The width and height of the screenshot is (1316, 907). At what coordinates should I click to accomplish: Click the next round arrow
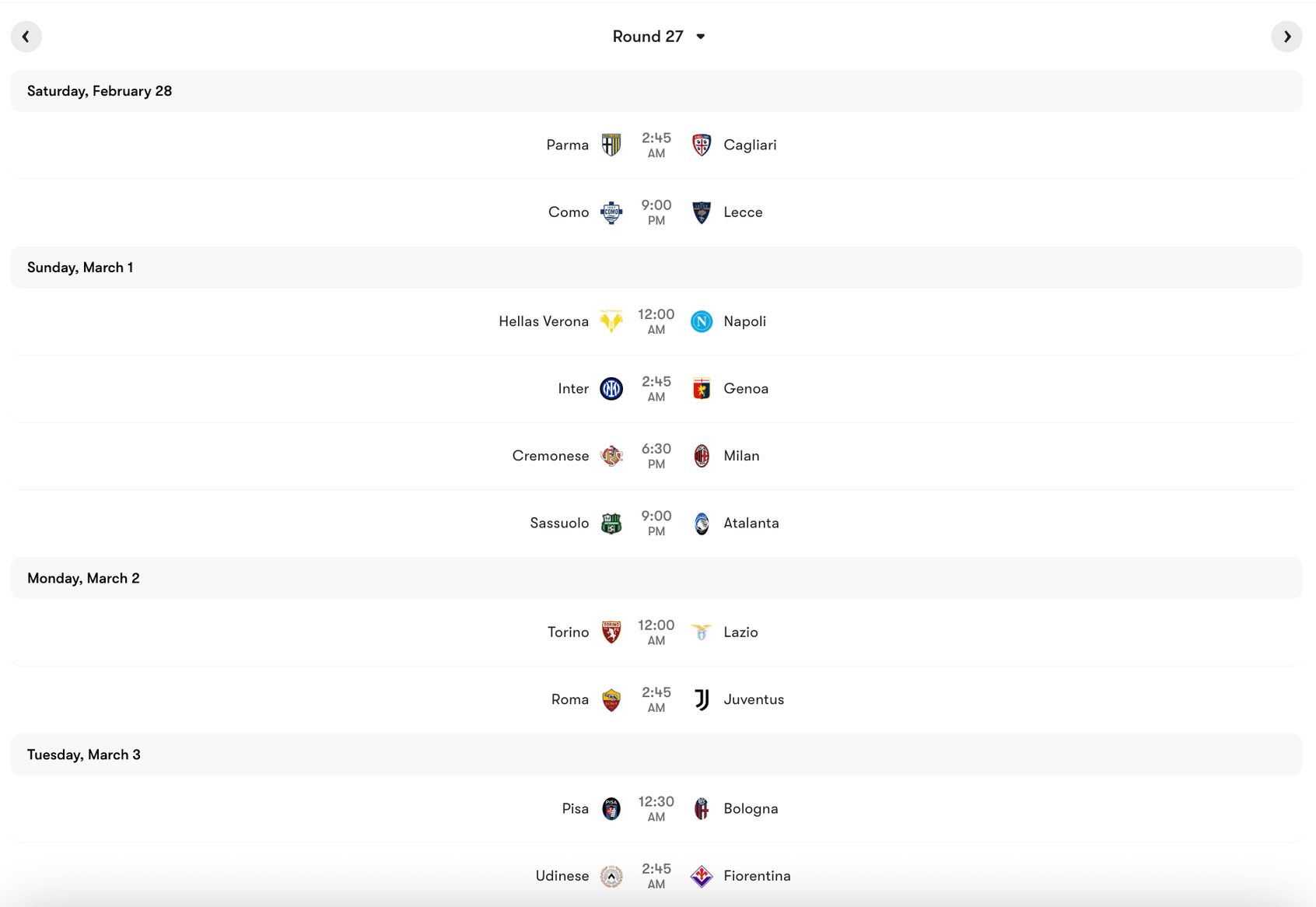[1287, 36]
